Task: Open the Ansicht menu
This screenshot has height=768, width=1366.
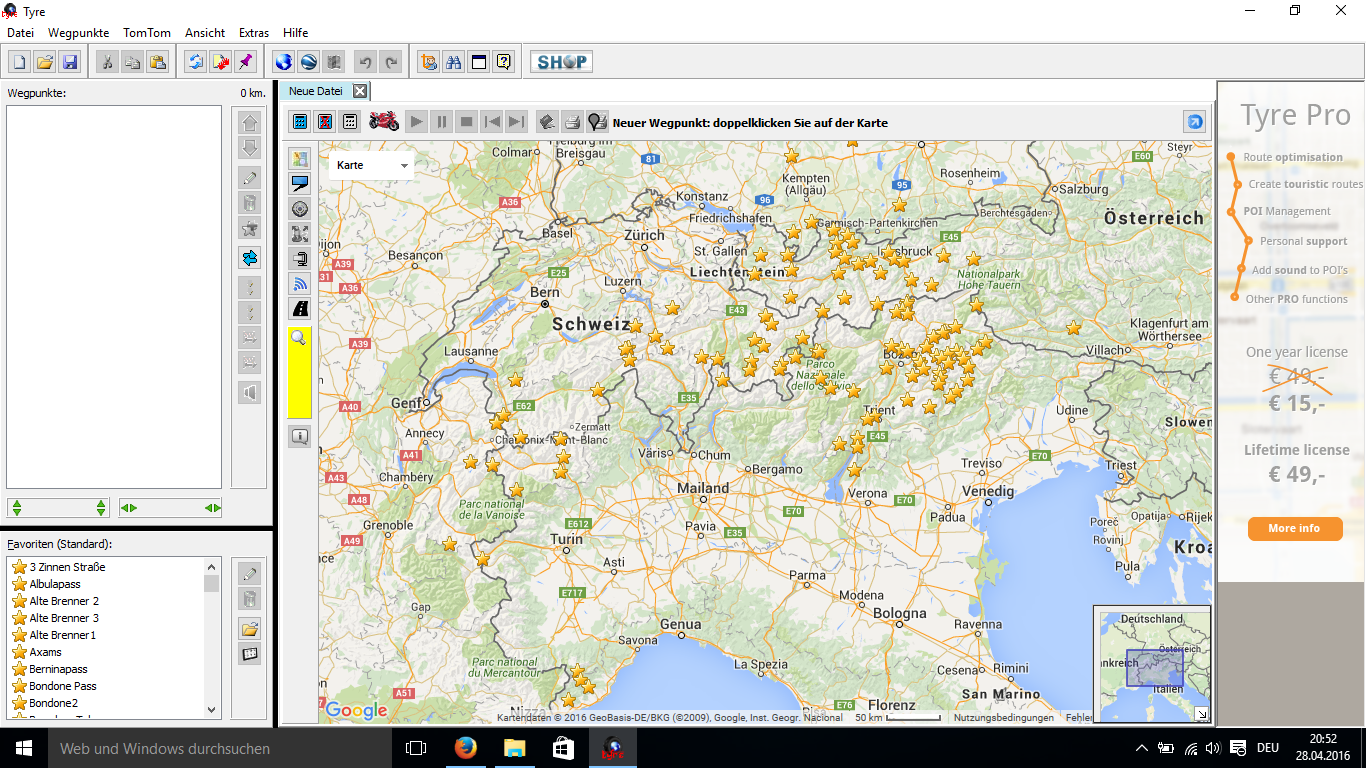Action: (205, 33)
